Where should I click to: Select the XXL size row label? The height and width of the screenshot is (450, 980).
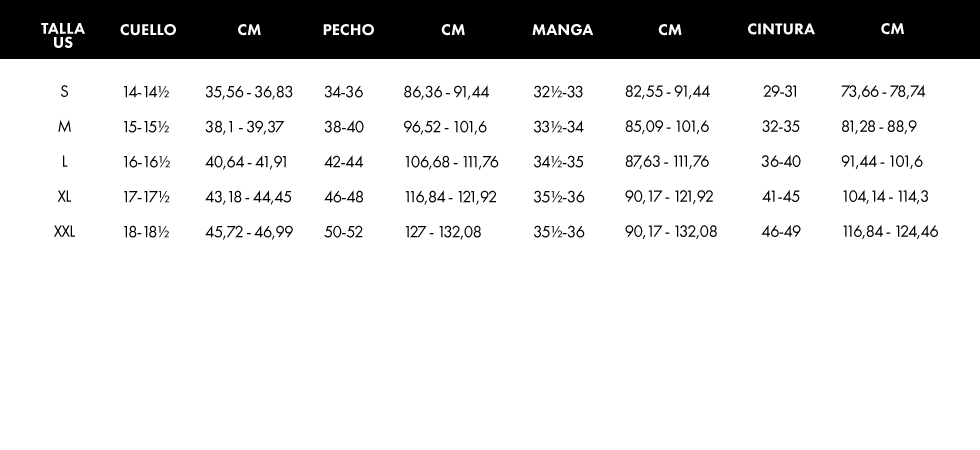(64, 232)
